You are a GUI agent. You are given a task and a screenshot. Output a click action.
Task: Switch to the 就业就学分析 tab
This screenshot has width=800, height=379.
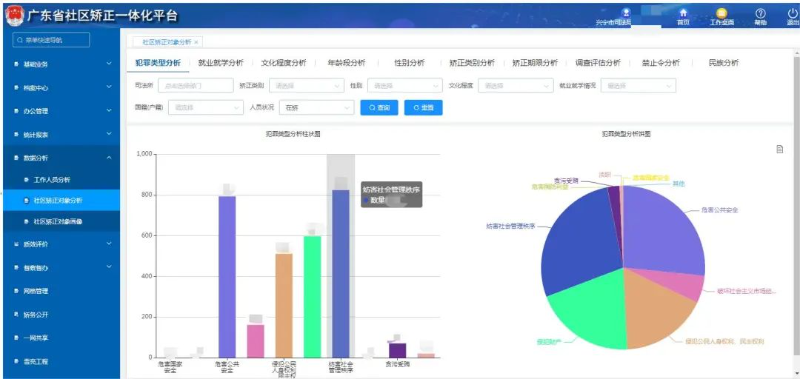coord(220,63)
